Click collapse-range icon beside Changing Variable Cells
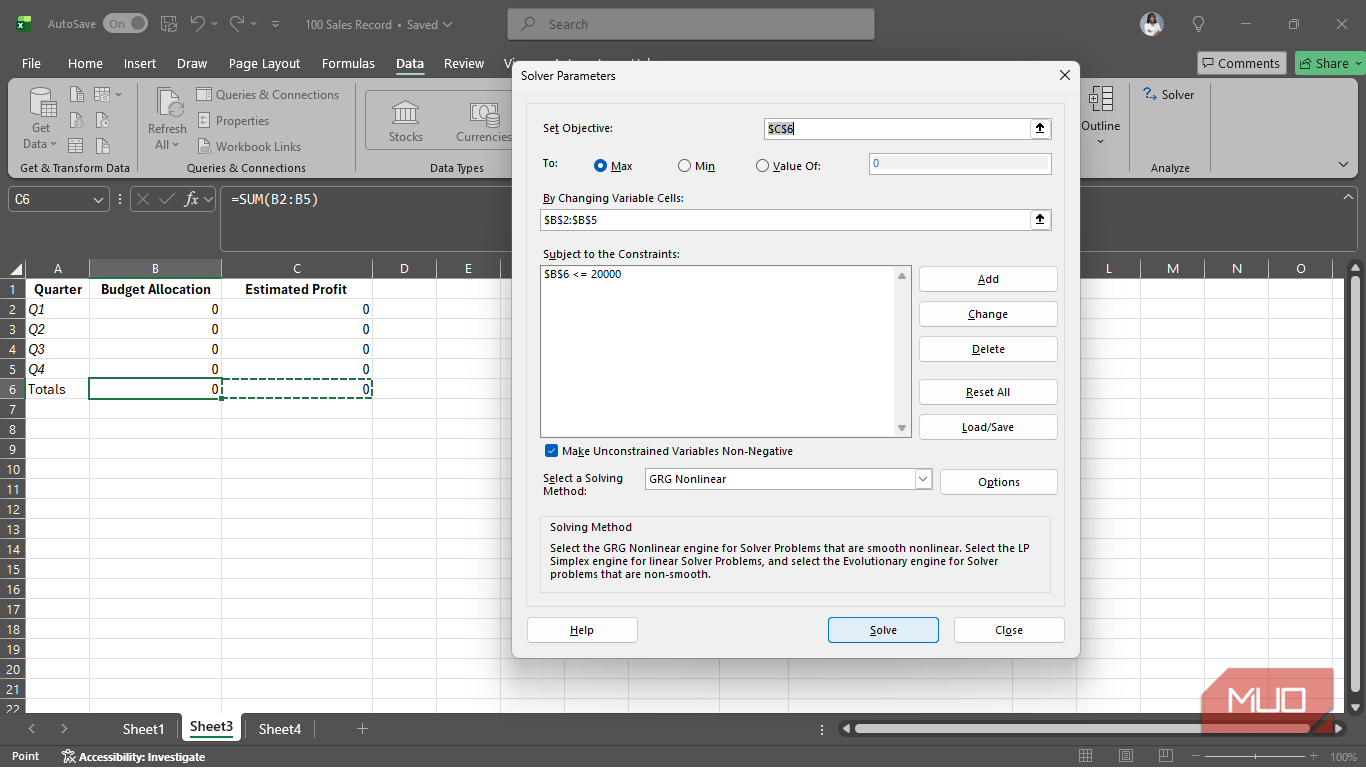Screen dimensions: 1366x768 click(1040, 219)
